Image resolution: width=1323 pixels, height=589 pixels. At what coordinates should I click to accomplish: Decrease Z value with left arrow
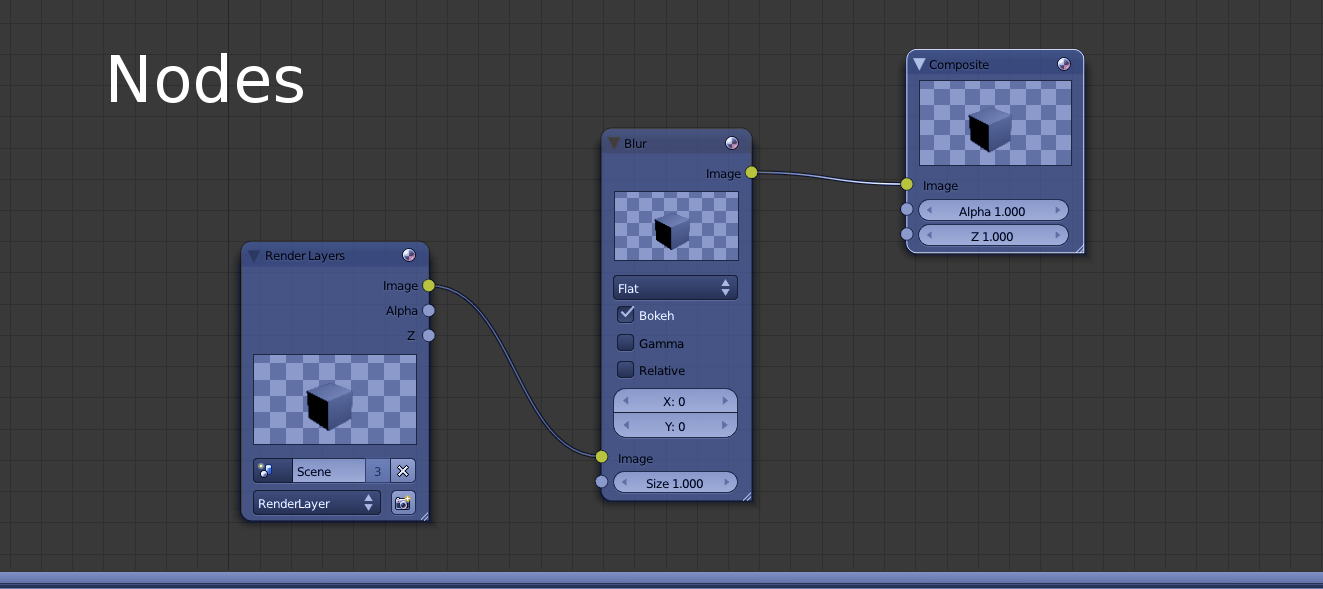click(x=930, y=236)
